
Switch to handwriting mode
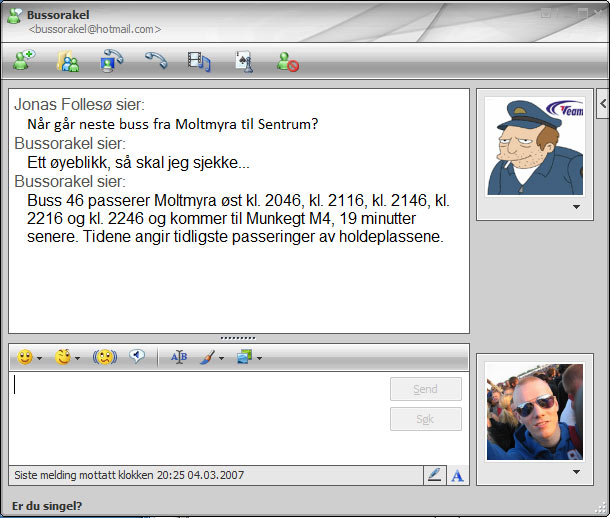pyautogui.click(x=435, y=475)
